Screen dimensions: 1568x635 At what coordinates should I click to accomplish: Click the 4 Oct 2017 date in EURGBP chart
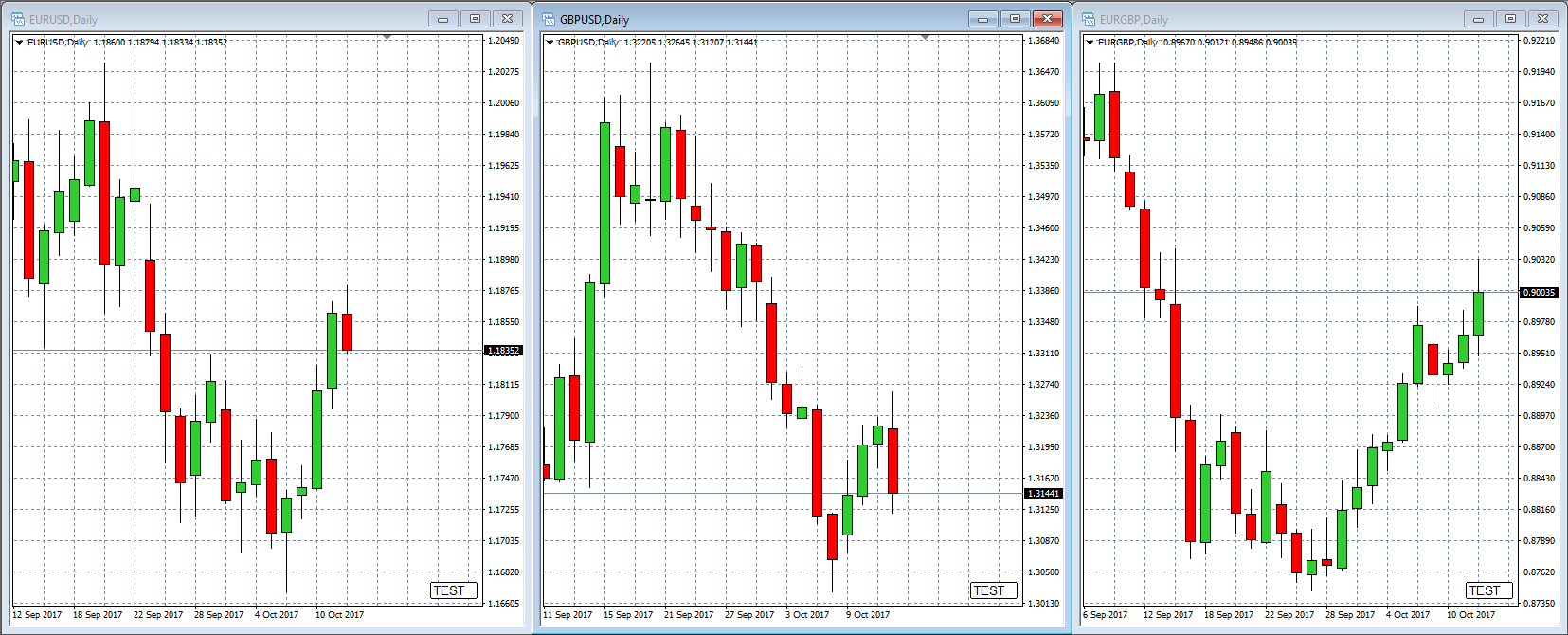coord(1408,615)
